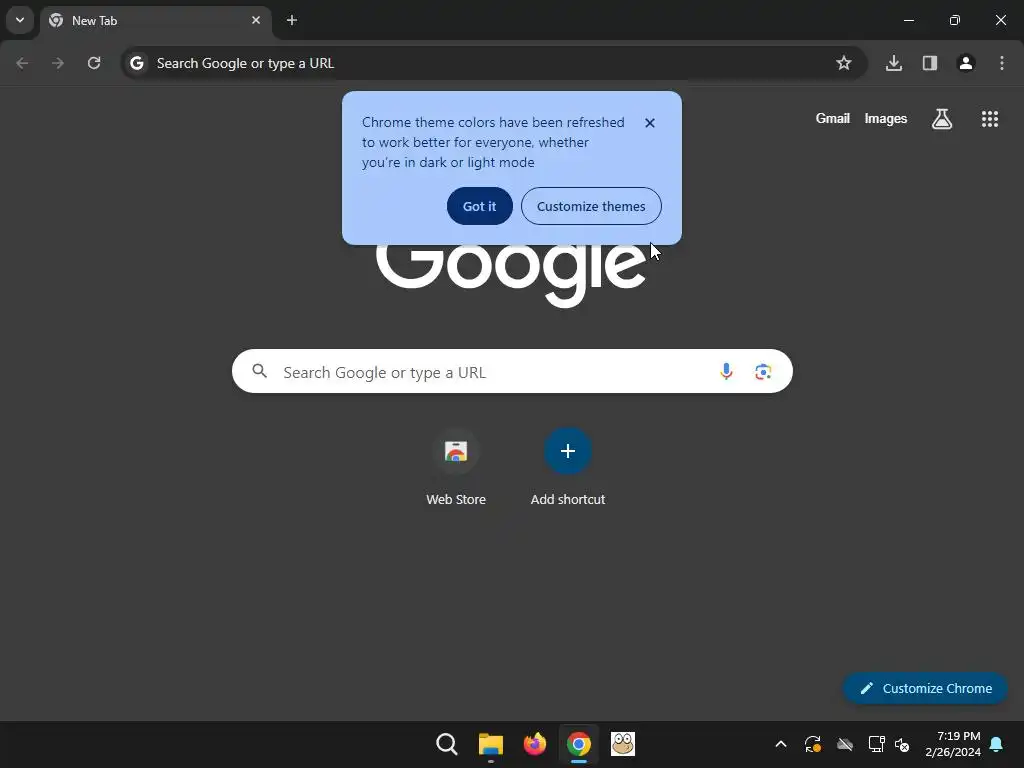
Task: Open the Images link
Action: [886, 119]
